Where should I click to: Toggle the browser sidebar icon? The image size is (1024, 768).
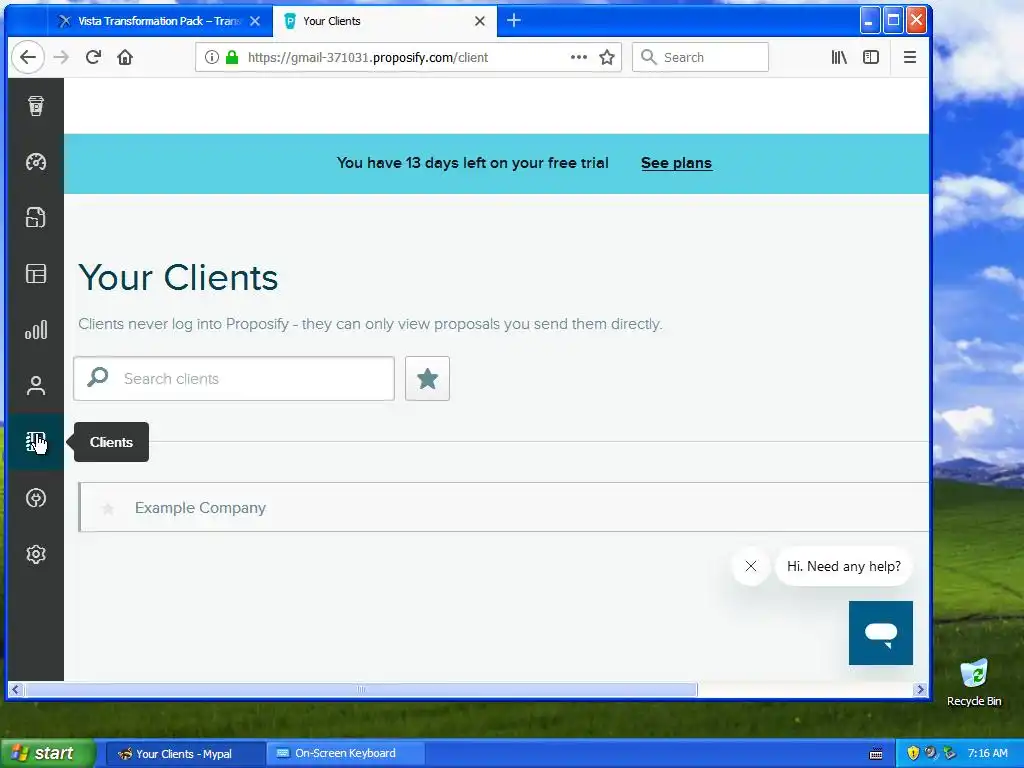click(x=871, y=57)
